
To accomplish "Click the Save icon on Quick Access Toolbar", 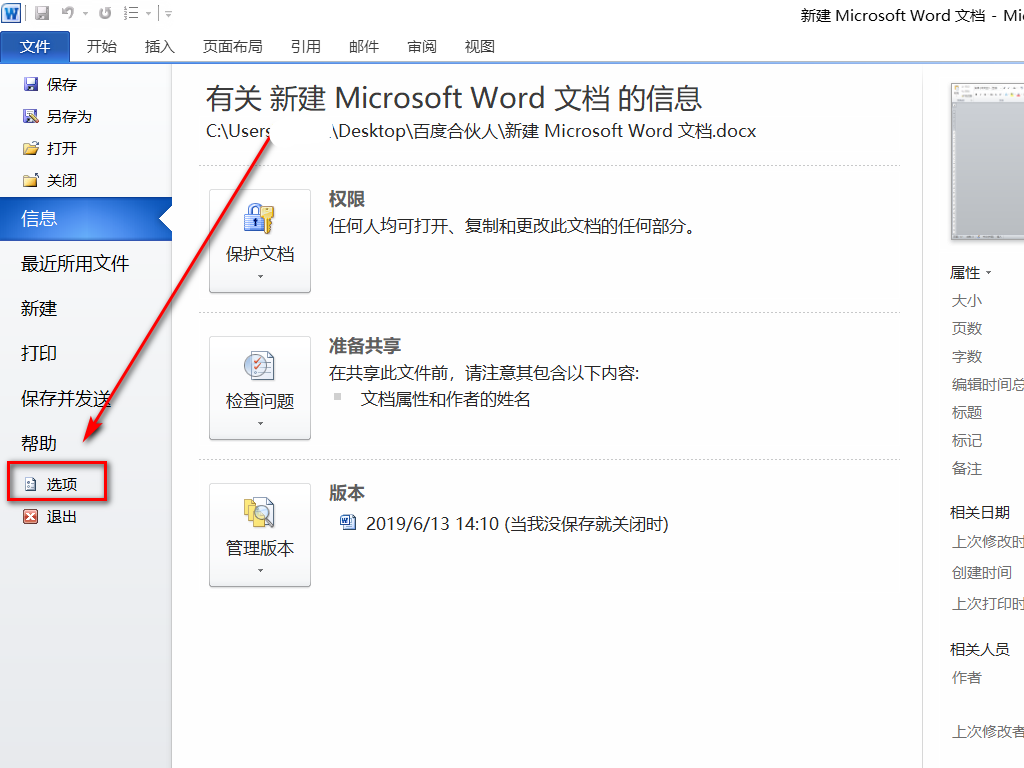I will tap(41, 13).
